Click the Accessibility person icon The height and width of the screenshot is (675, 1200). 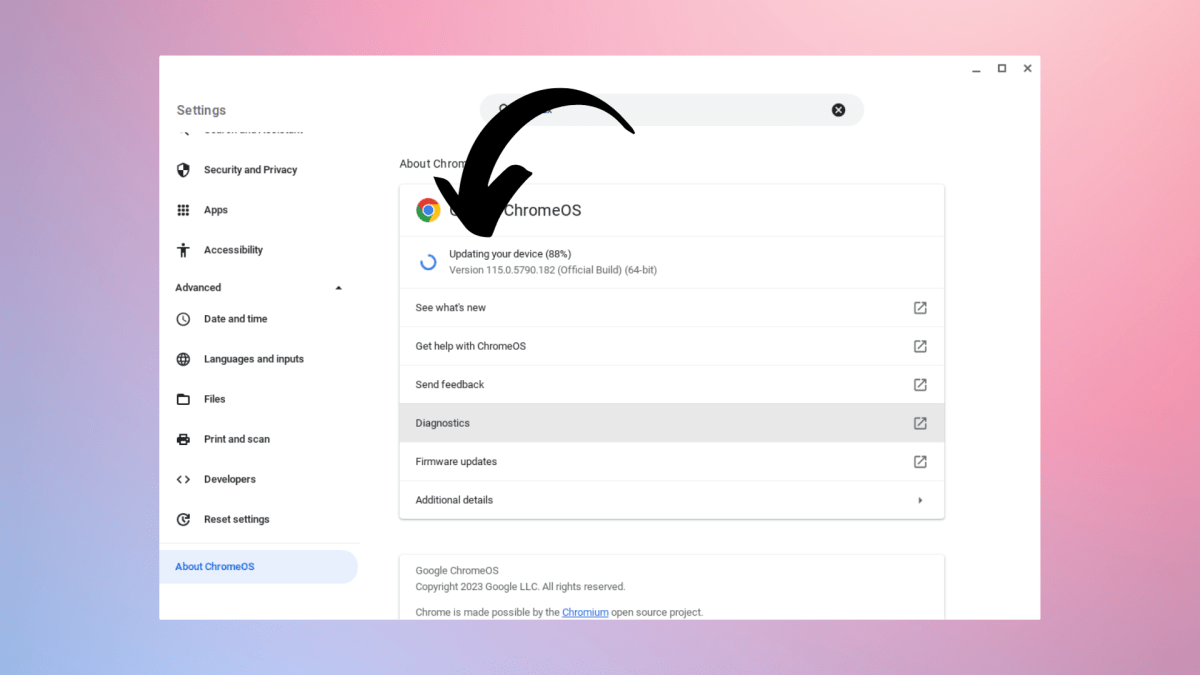183,250
